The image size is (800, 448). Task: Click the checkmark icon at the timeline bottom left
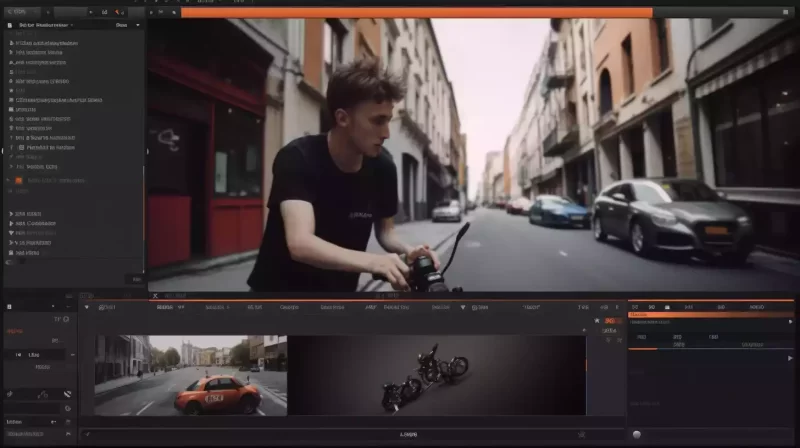tap(89, 435)
